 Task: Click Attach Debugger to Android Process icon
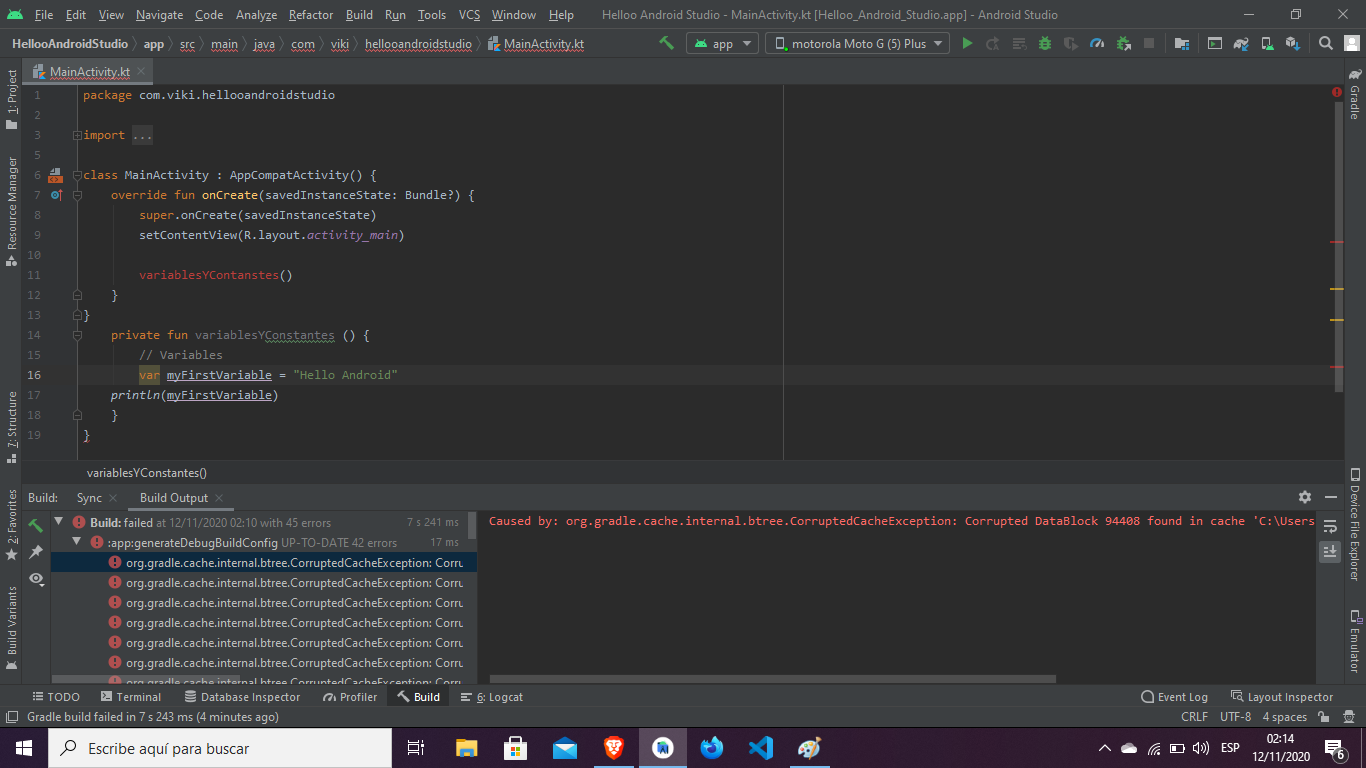coord(1123,43)
